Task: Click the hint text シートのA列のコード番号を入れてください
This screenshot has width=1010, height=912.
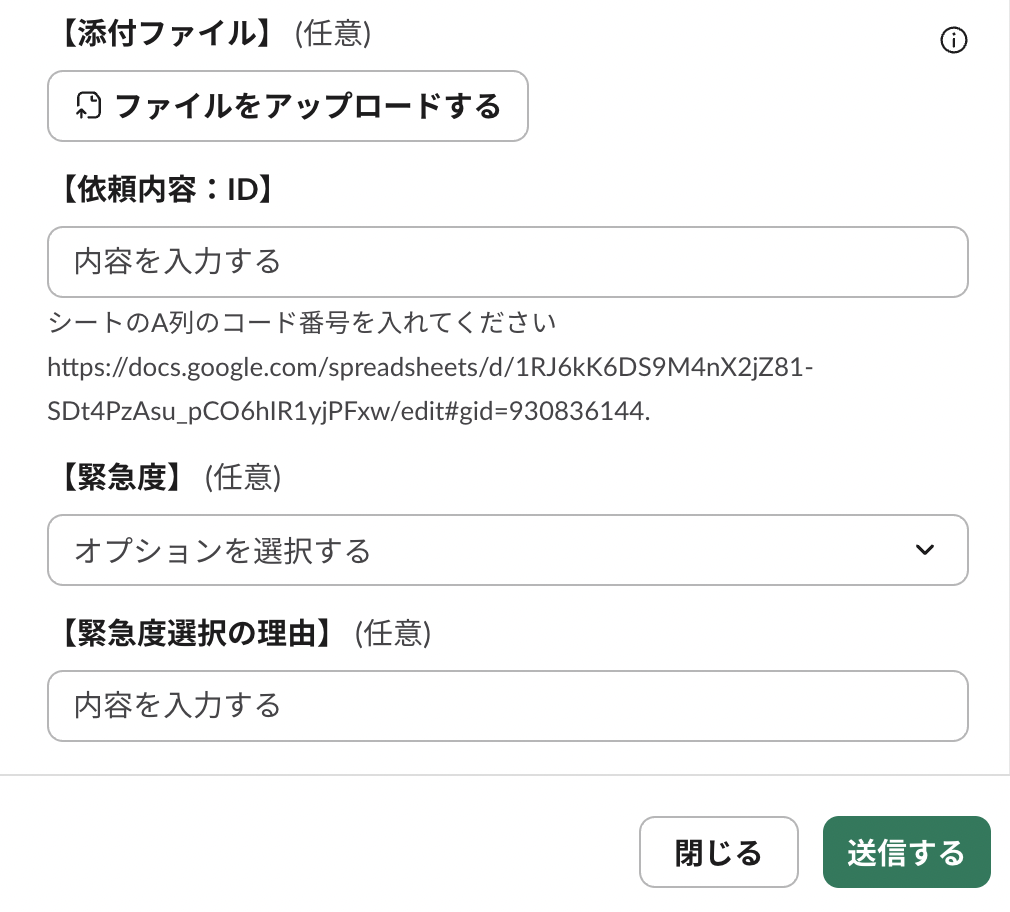Action: 301,324
